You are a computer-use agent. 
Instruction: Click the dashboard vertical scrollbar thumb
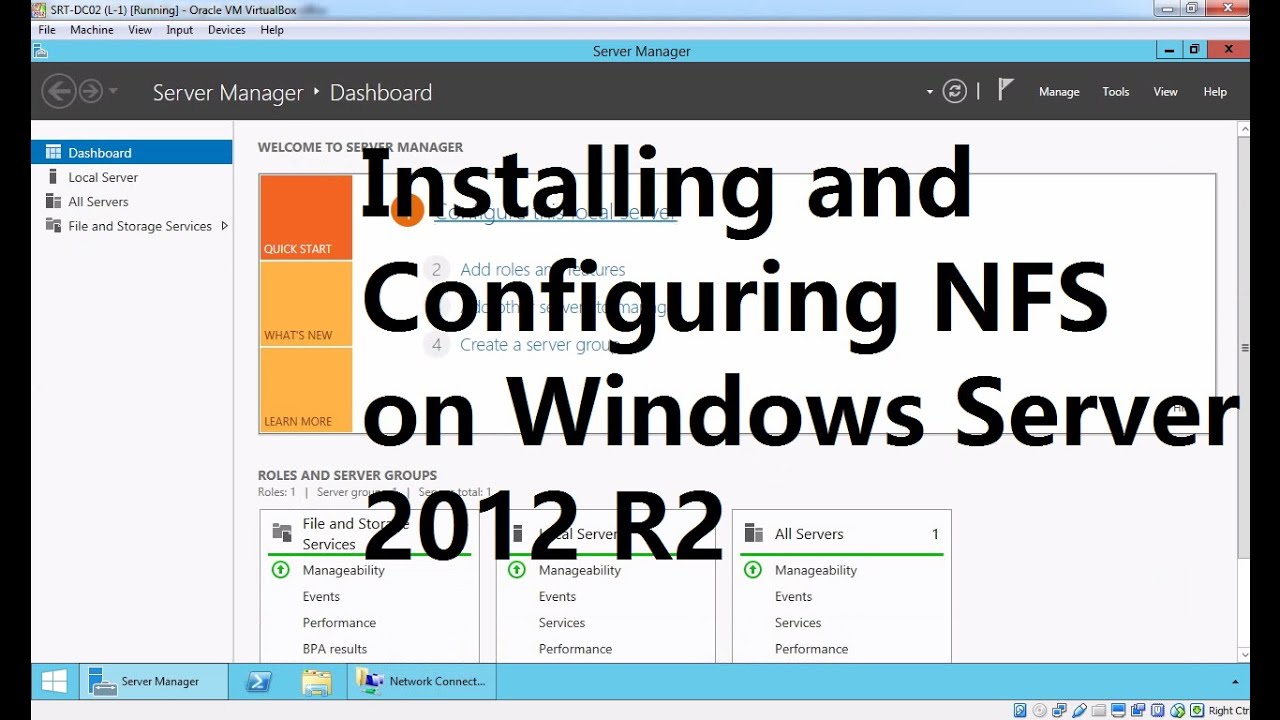(1244, 348)
